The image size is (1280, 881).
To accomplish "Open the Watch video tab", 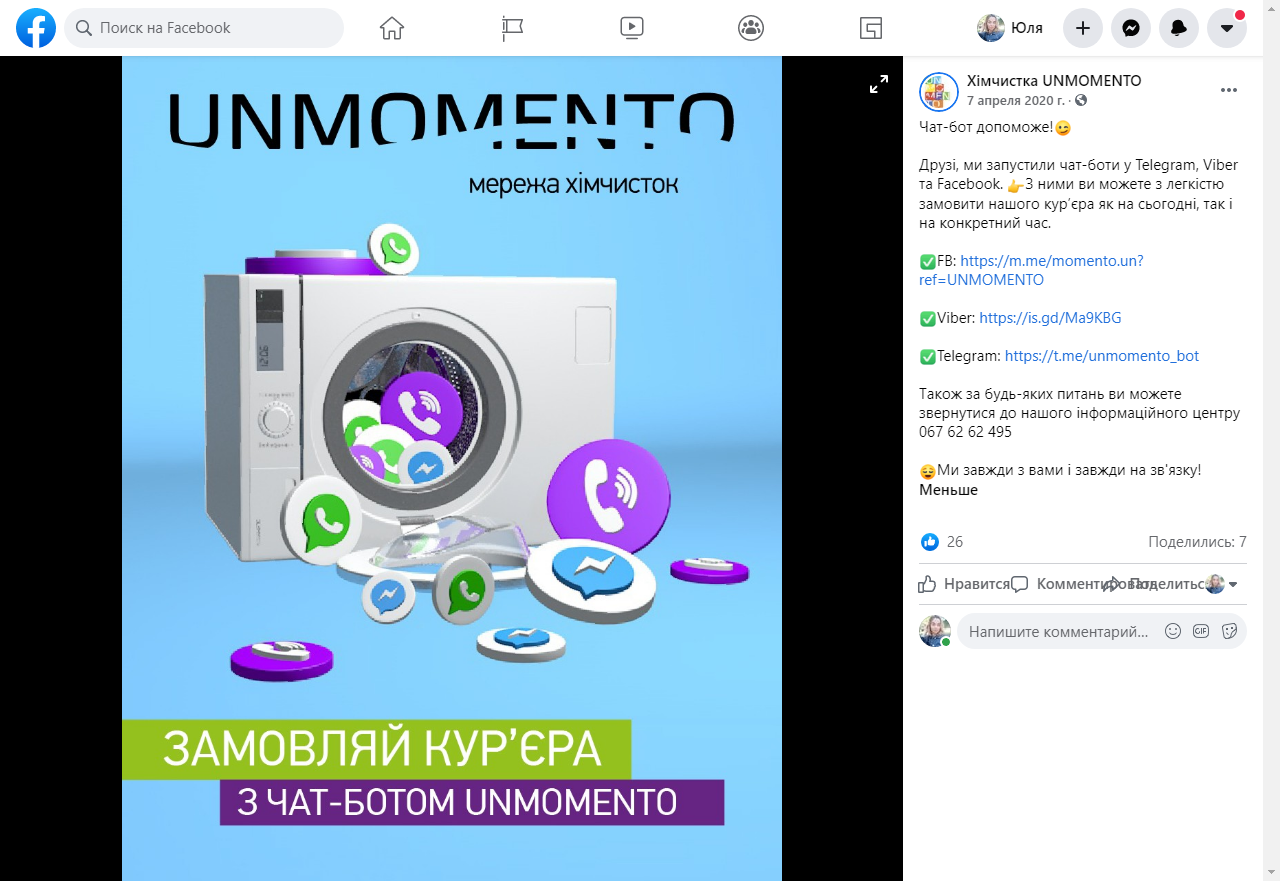I will click(632, 28).
